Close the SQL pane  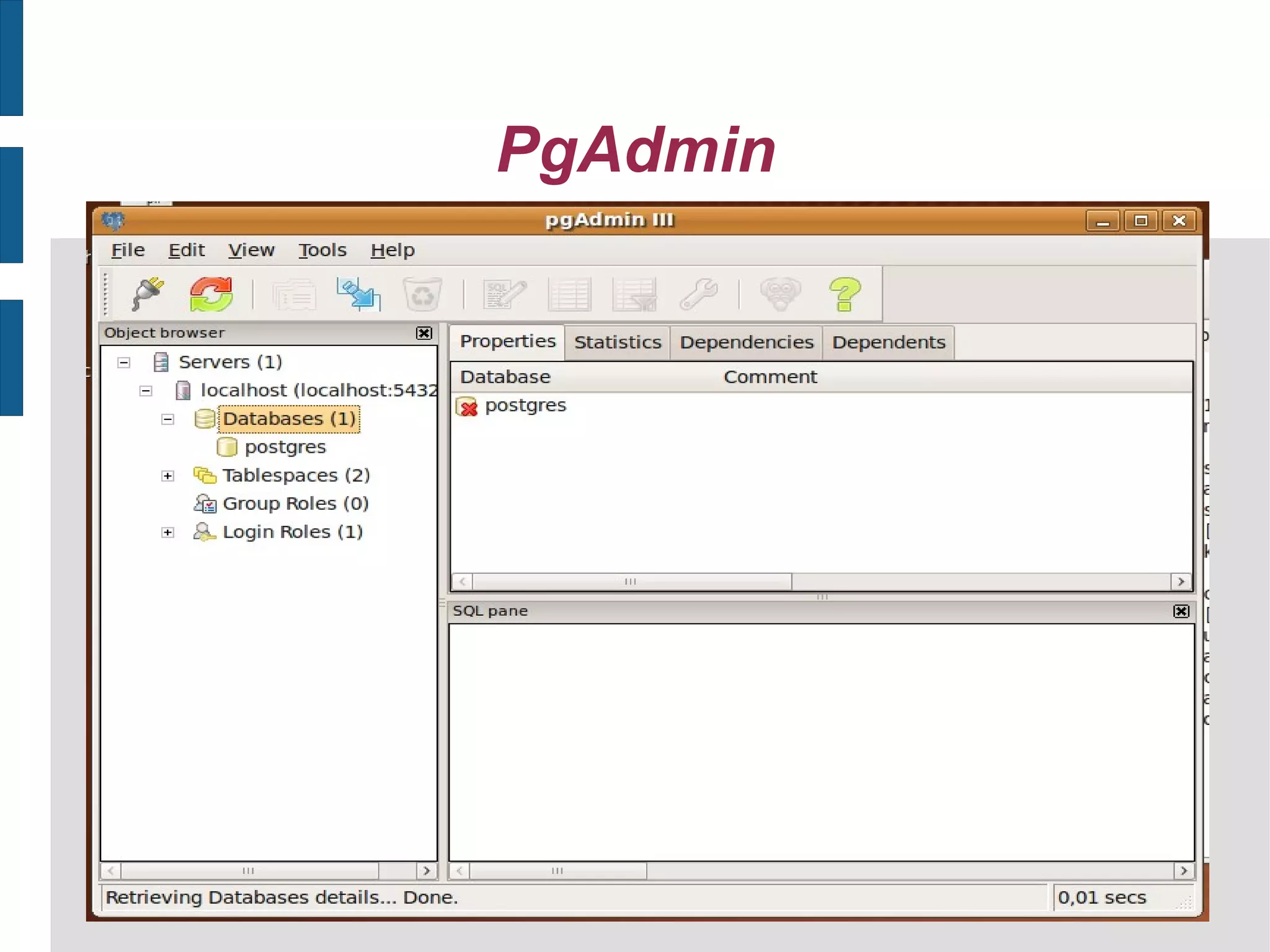click(1181, 611)
